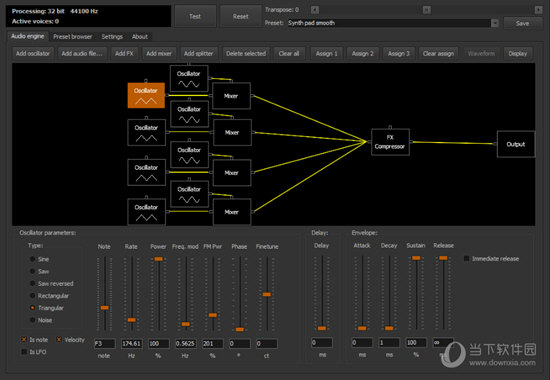Screen dimensions: 550x380
Task: Click the FM Pwr field 201
Action: pyautogui.click(x=213, y=344)
